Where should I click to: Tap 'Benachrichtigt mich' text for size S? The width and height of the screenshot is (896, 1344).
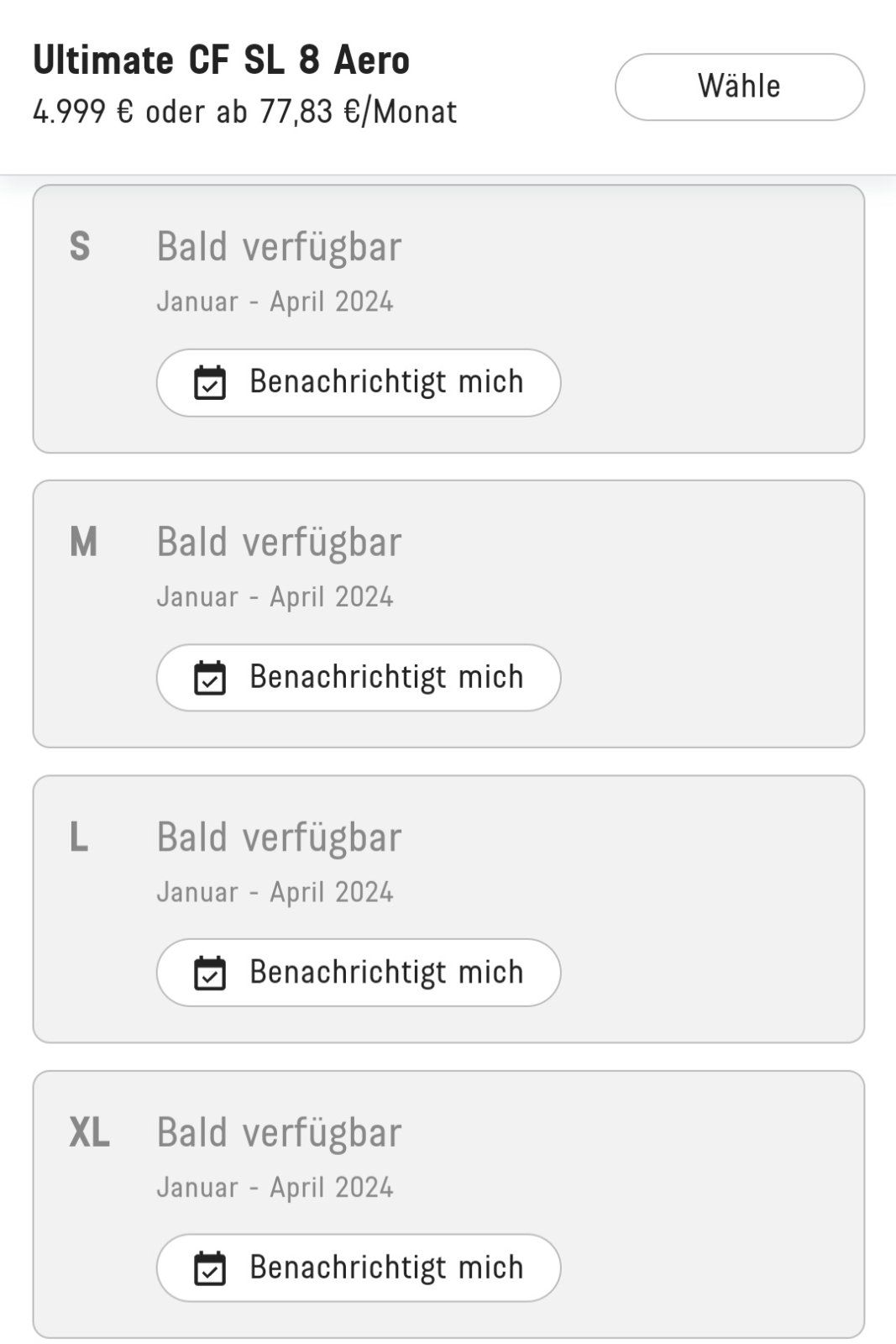pyautogui.click(x=386, y=382)
